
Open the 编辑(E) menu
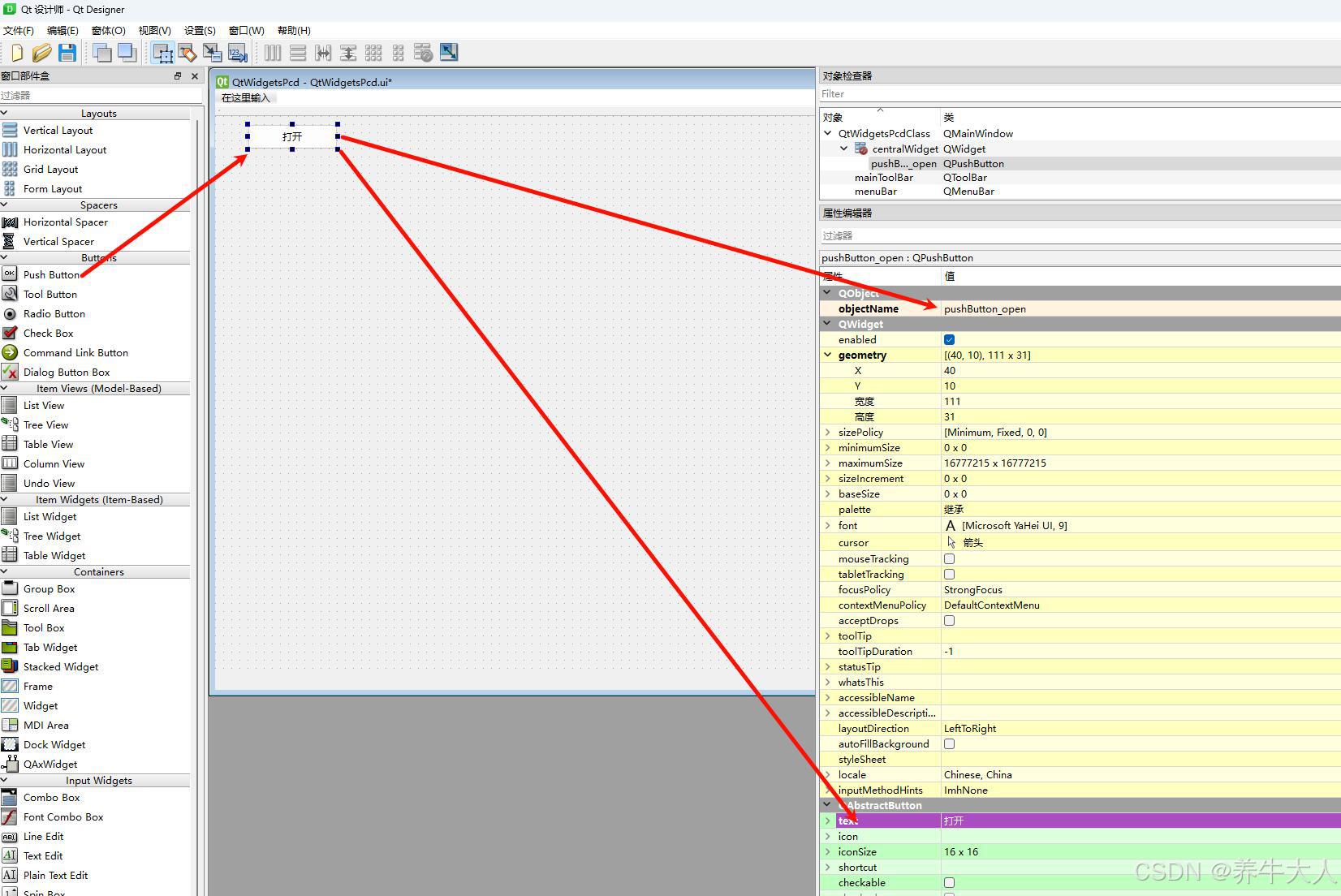tap(63, 31)
